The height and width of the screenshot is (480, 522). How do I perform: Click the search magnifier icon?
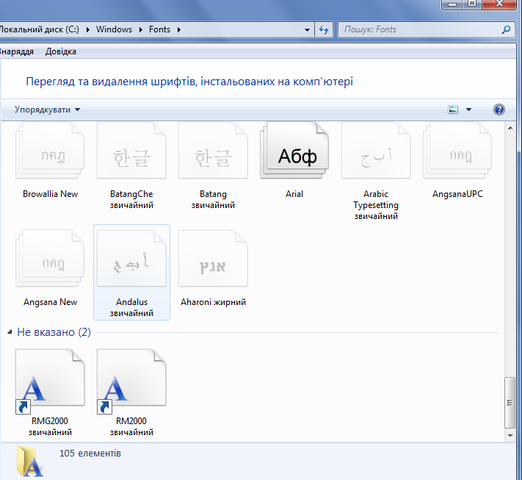[x=506, y=30]
